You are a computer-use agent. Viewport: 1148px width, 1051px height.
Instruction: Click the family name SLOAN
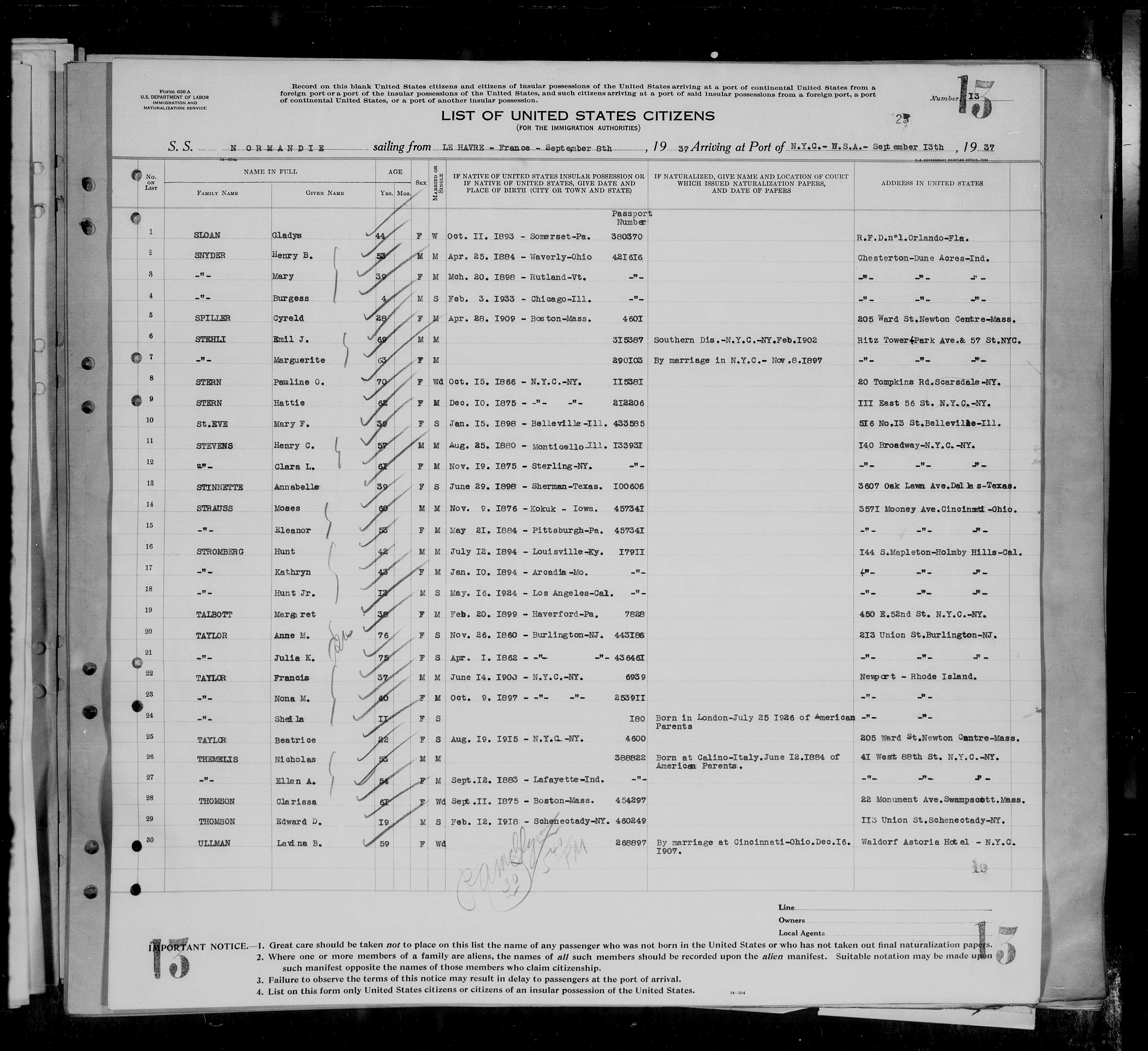[x=207, y=235]
